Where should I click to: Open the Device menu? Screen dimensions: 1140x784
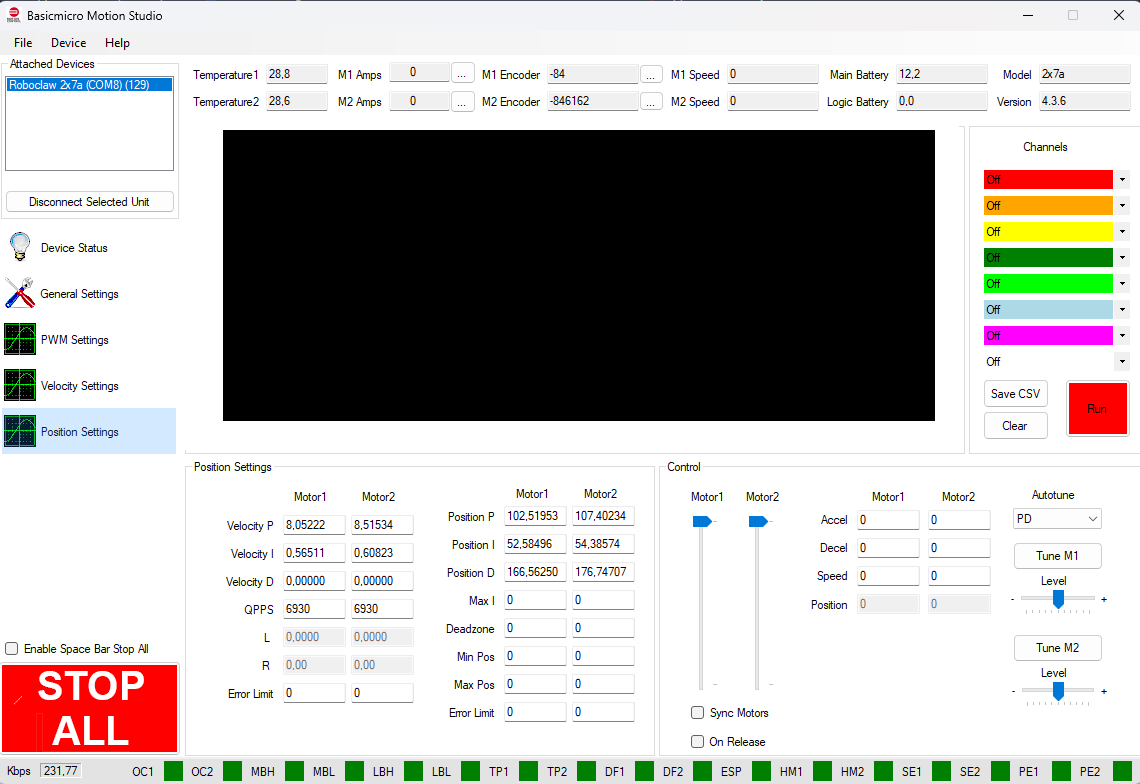point(68,43)
